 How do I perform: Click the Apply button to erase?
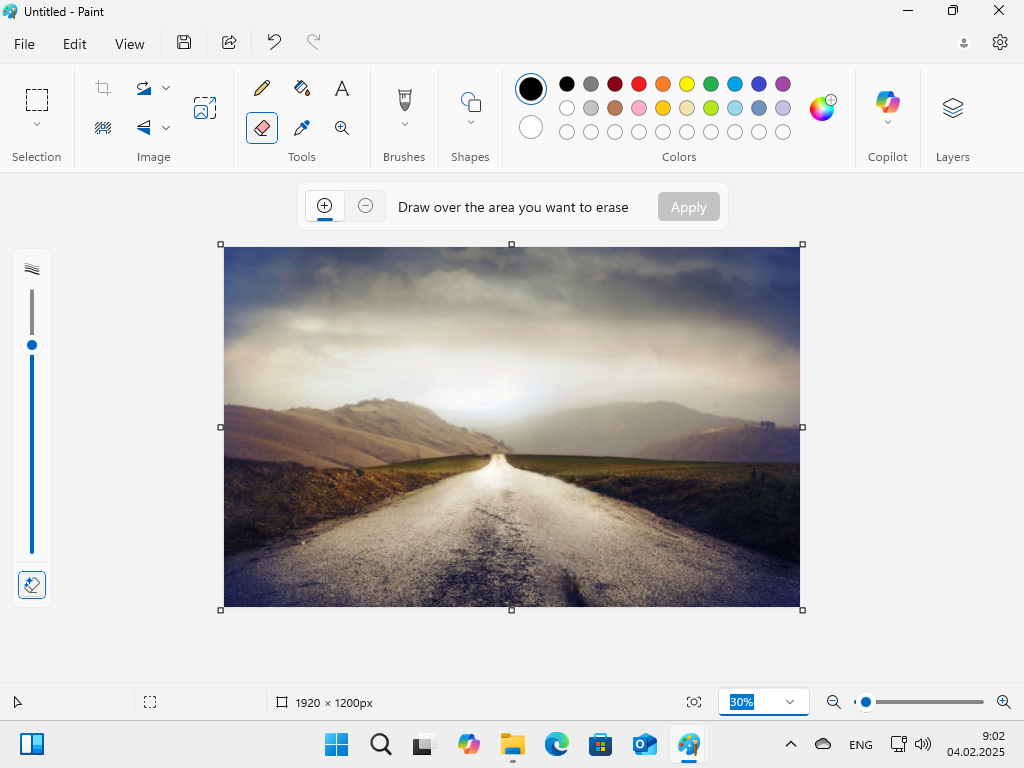(688, 206)
